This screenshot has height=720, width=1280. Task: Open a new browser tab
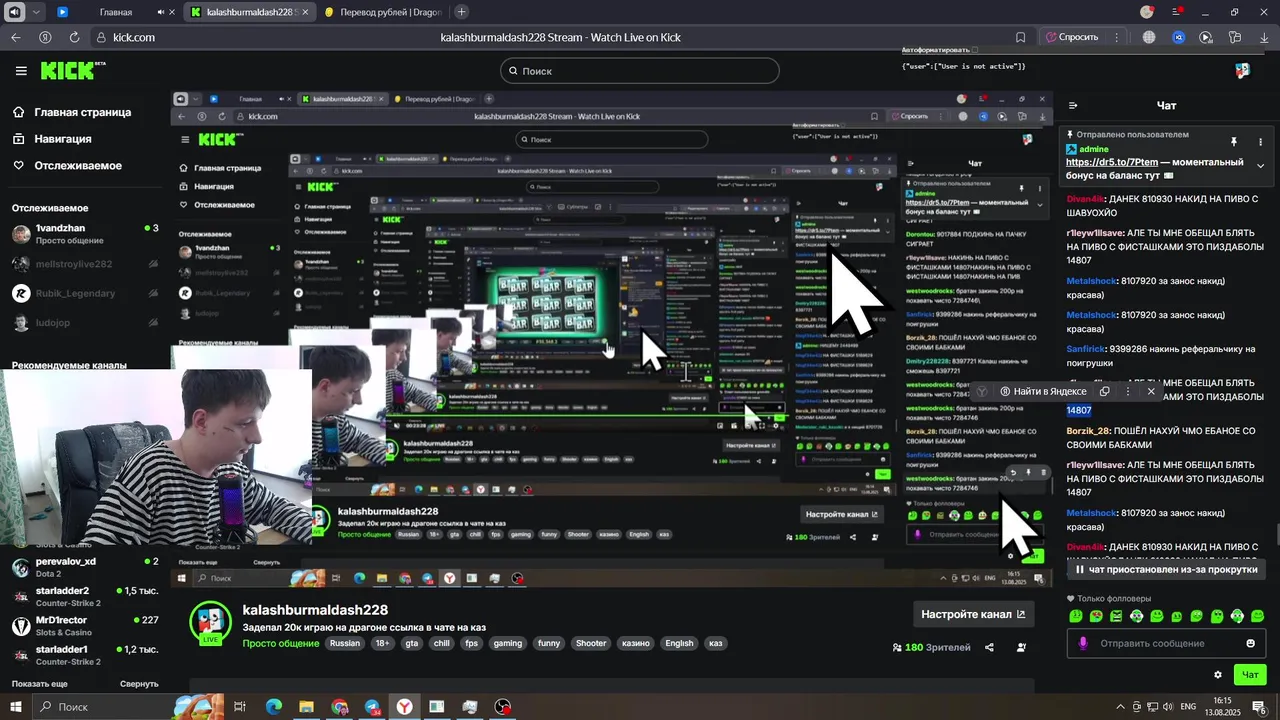(461, 12)
